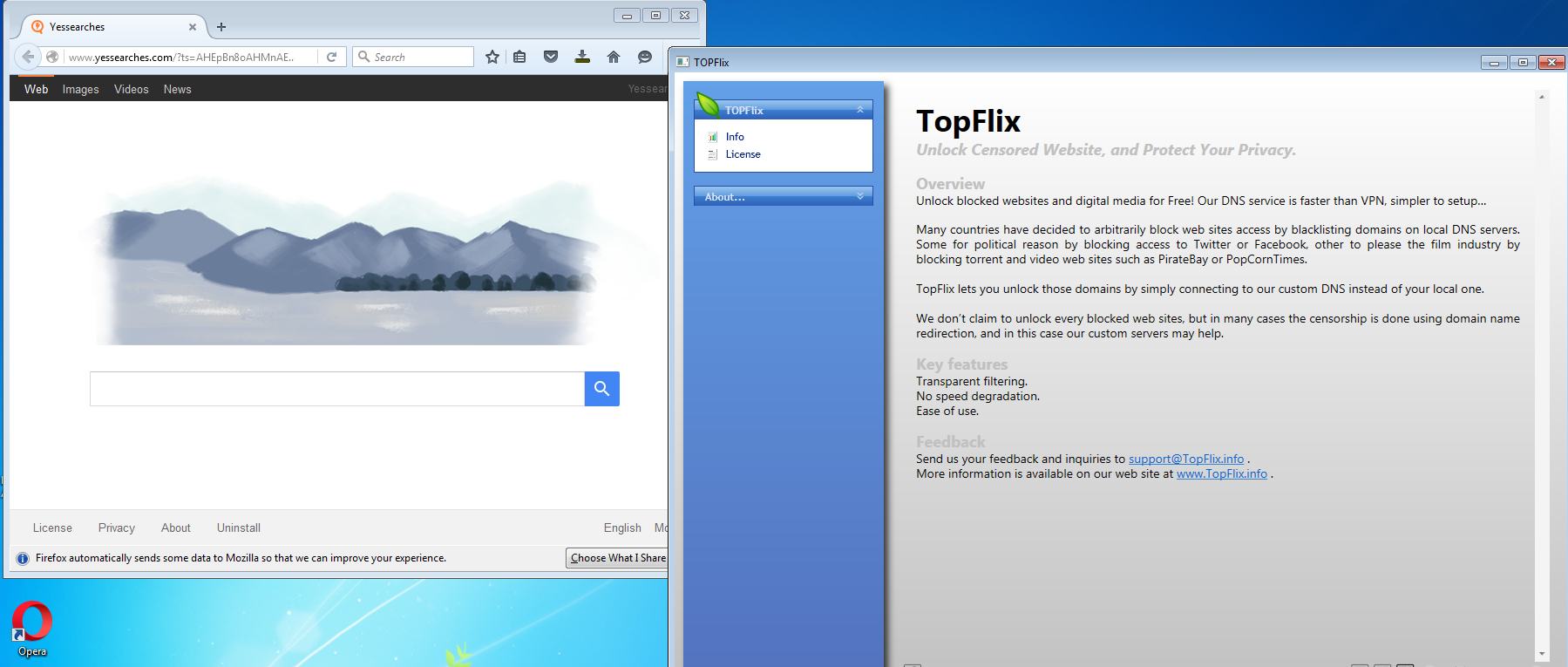Click the info icon in Firefox notification bar
The height and width of the screenshot is (667, 1568).
[23, 558]
